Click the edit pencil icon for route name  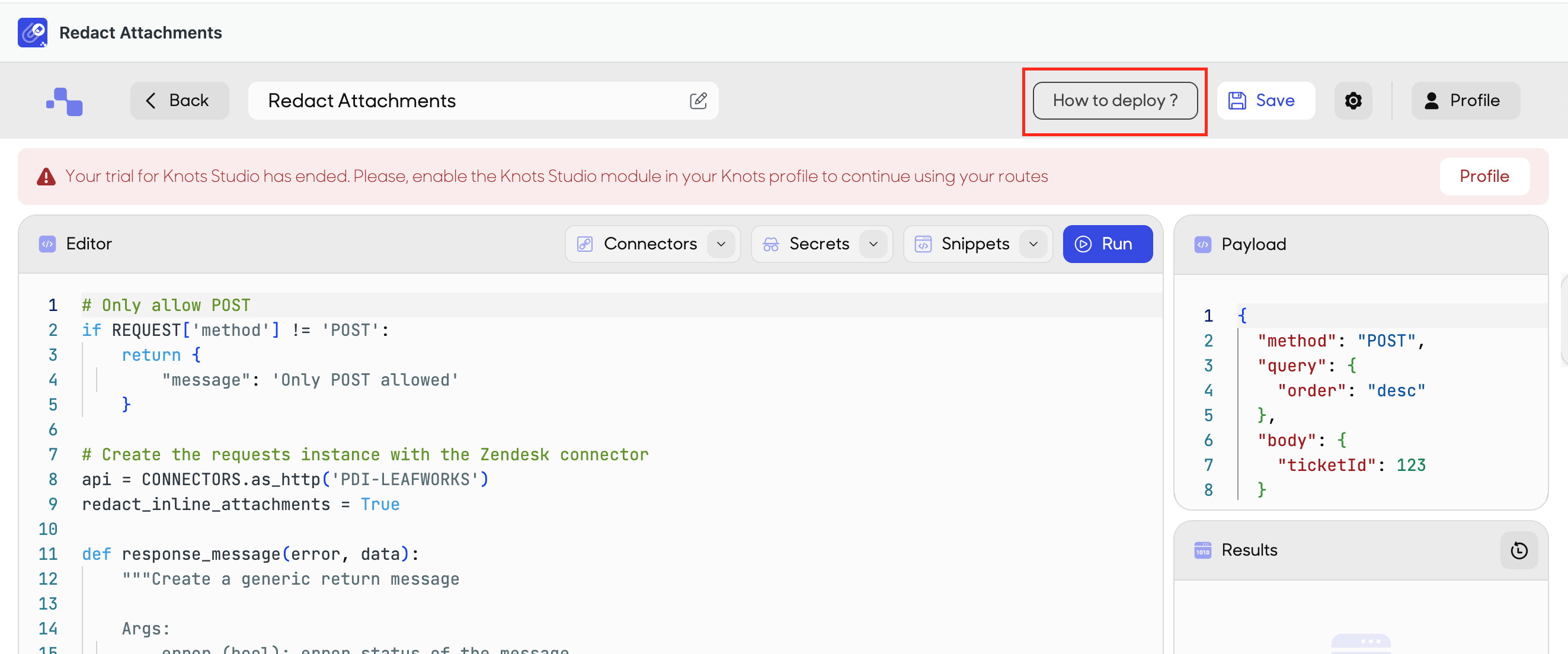coord(698,100)
